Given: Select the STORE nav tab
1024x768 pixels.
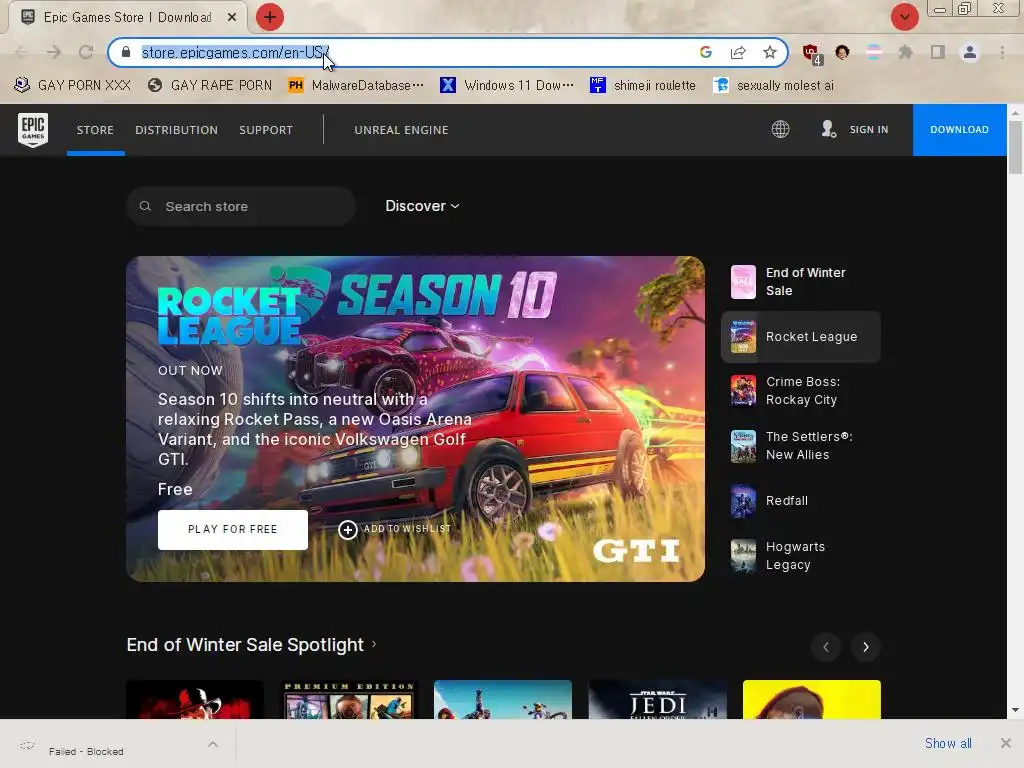Looking at the screenshot, I should tap(95, 130).
